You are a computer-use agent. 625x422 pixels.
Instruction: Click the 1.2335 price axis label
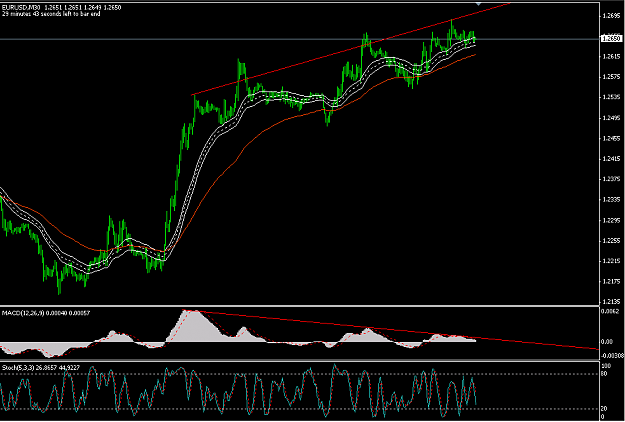coord(612,200)
